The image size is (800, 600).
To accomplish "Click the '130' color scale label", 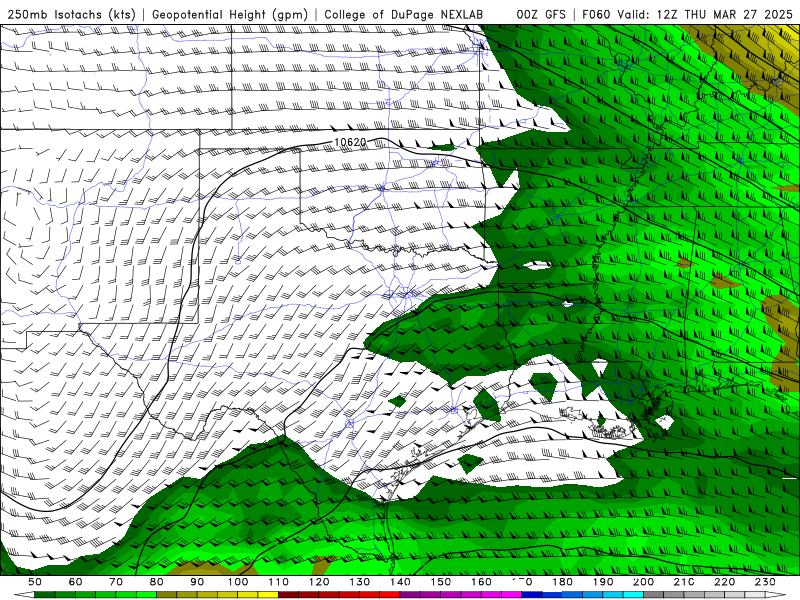I will [x=359, y=582].
